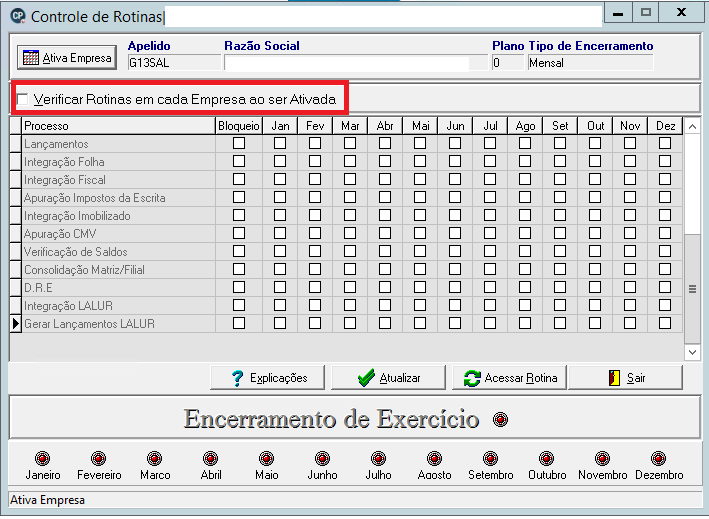Image resolution: width=709 pixels, height=519 pixels.
Task: Check Dez for Gerar Lançamentos LALUR row
Action: 665,323
